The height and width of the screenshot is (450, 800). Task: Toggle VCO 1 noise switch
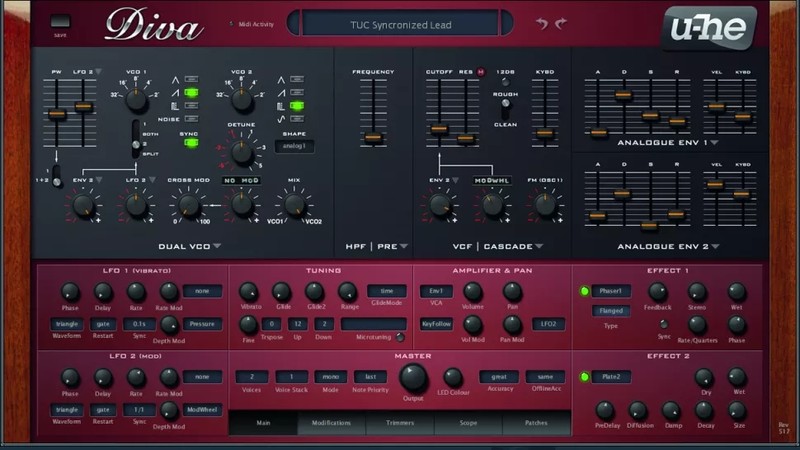pos(191,119)
